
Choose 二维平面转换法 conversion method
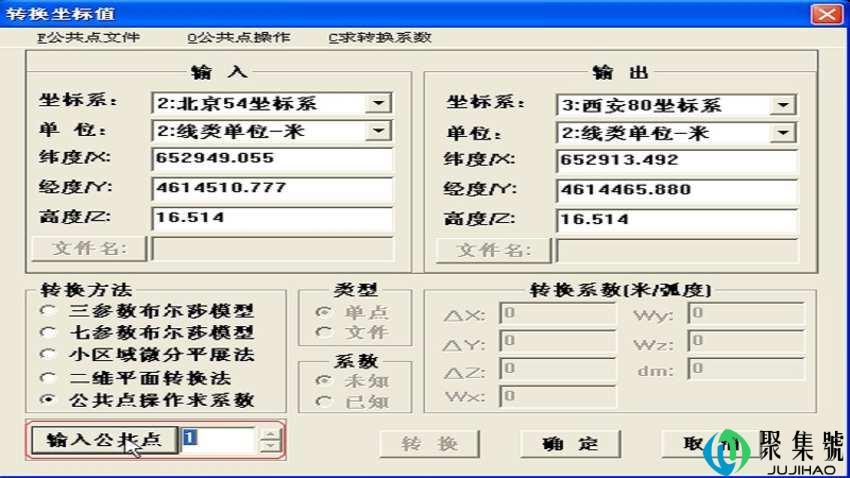pos(48,378)
